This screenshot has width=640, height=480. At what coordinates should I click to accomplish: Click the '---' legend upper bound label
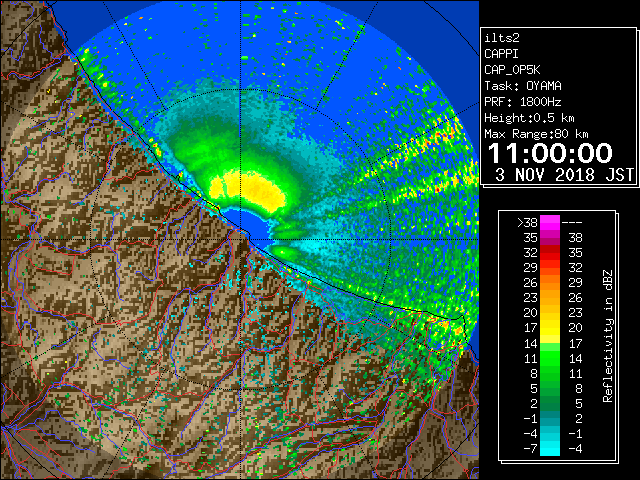point(572,222)
